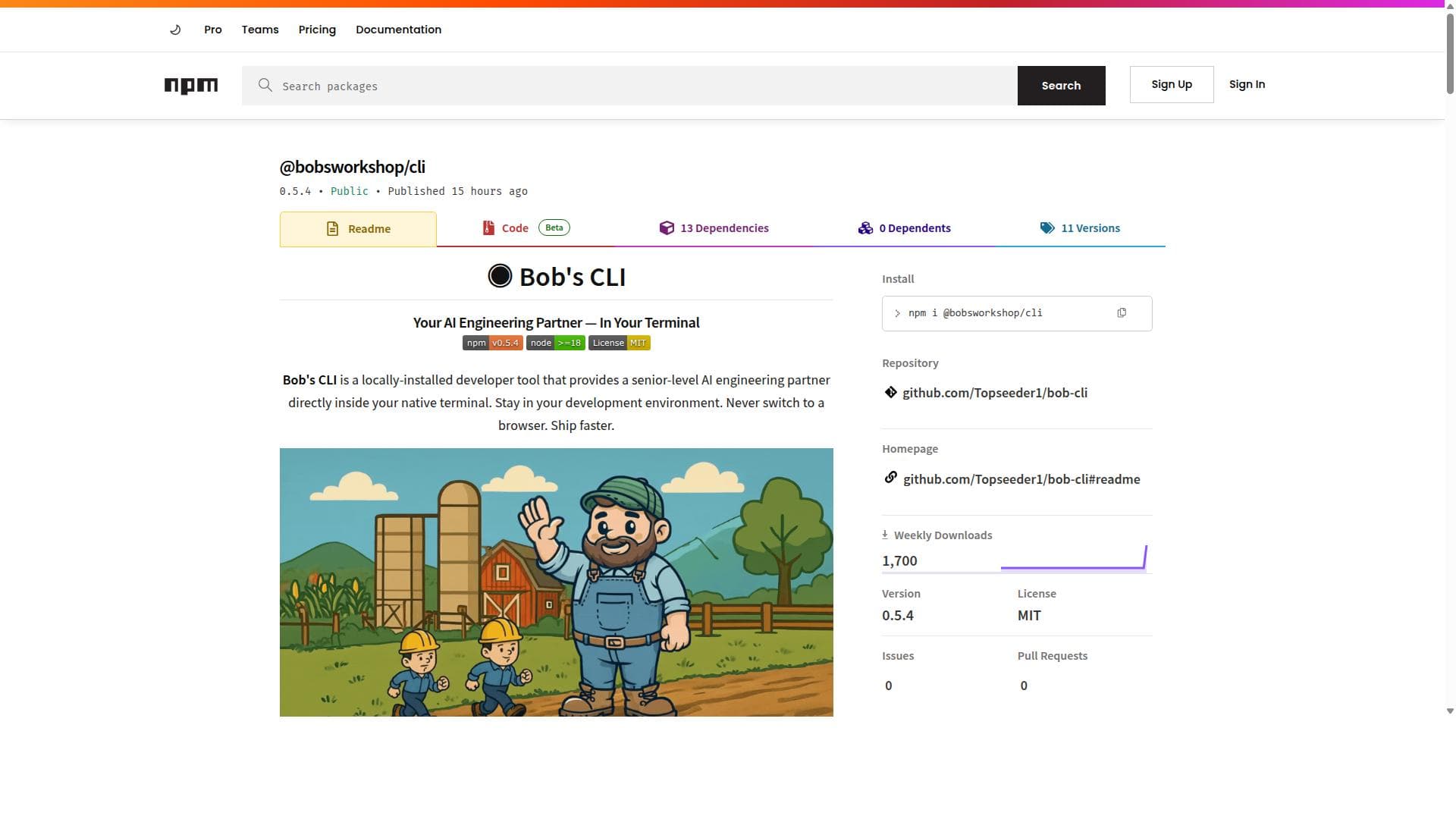1456x819 pixels.
Task: Open the 11 Versions tab
Action: [1080, 228]
